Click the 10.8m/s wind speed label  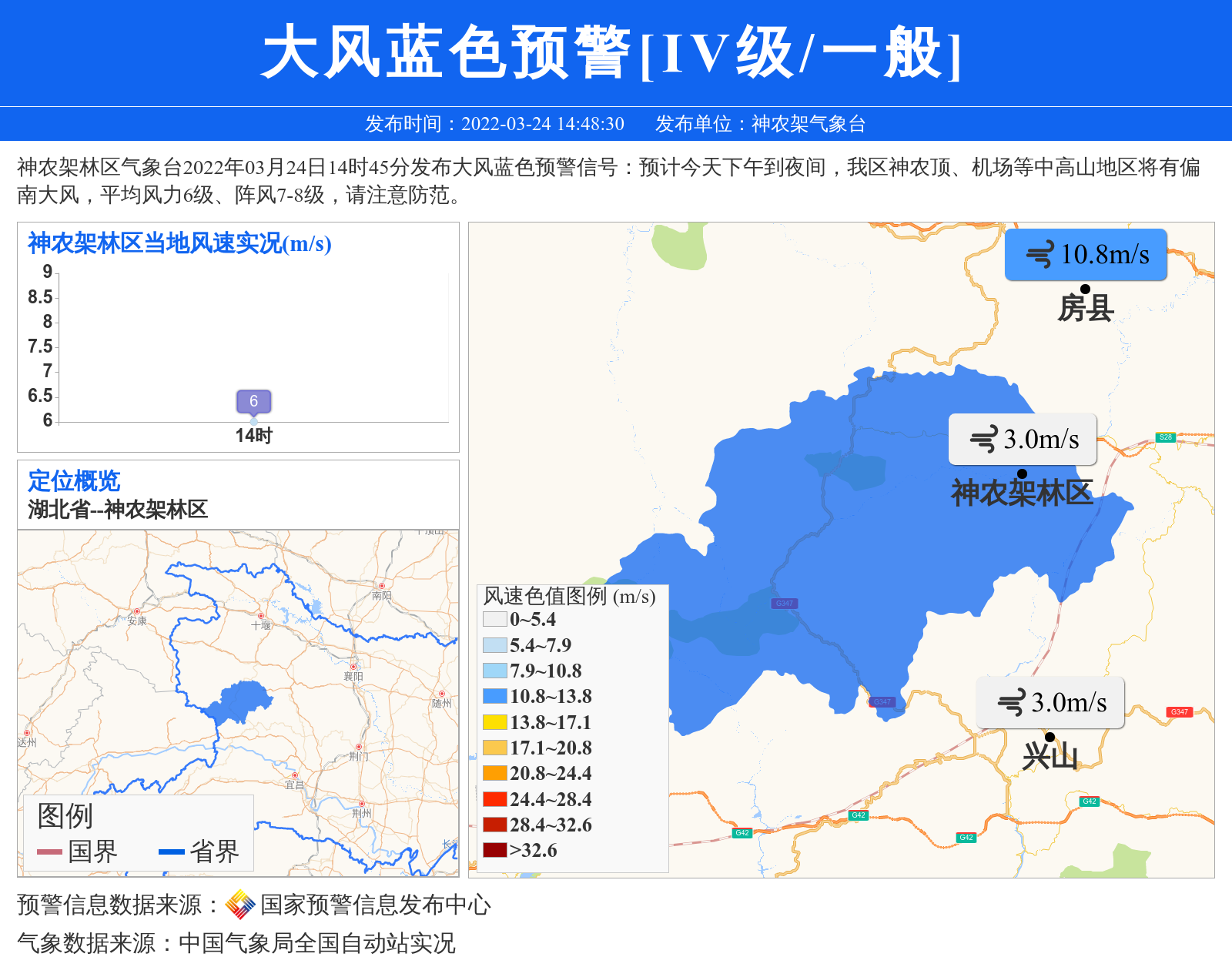pyautogui.click(x=1104, y=254)
